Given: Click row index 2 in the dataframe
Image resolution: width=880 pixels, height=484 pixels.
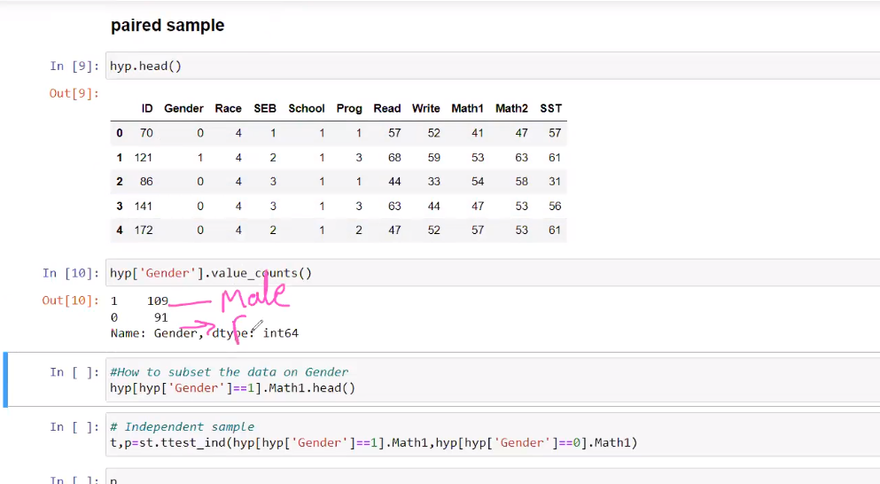Looking at the screenshot, I should pyautogui.click(x=120, y=182).
